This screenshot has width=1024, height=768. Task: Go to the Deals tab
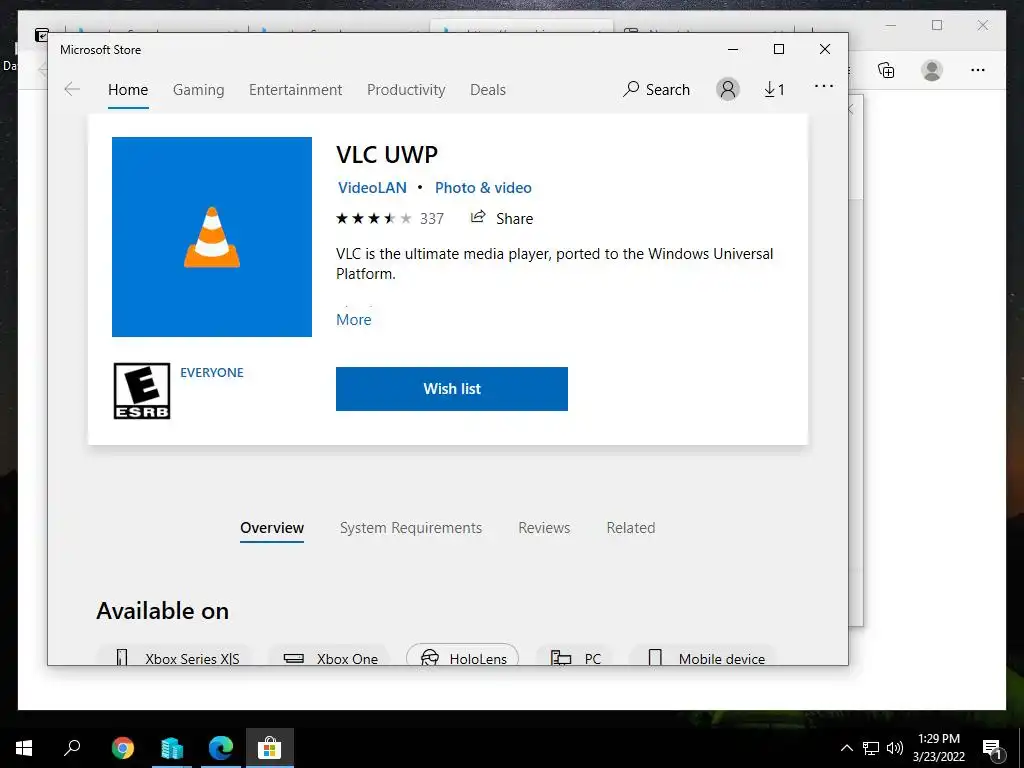(x=488, y=89)
